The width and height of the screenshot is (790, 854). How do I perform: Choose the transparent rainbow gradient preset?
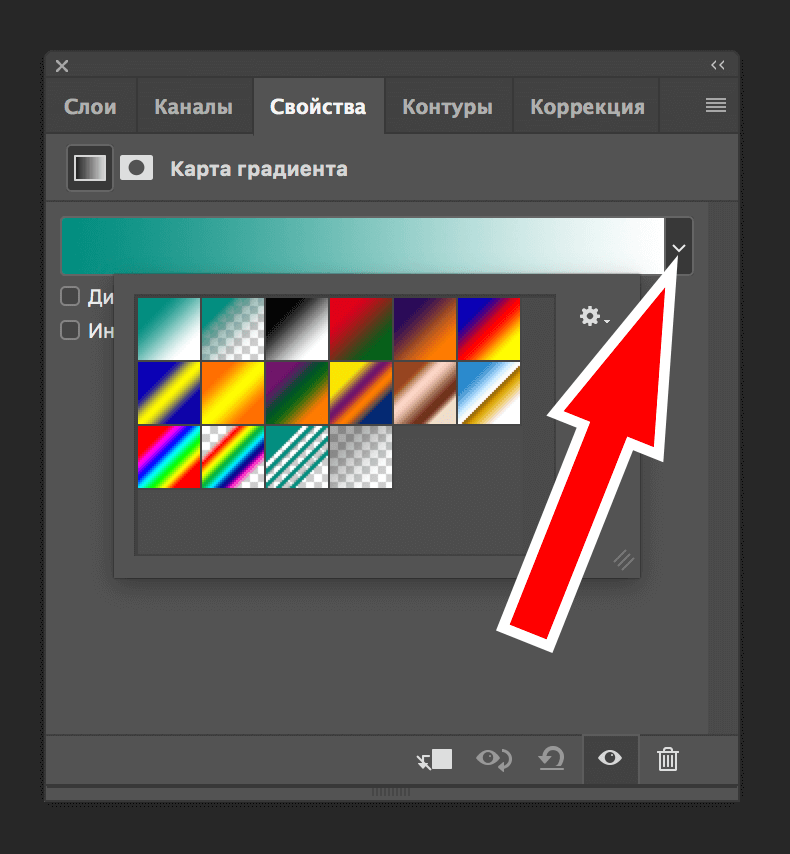[x=233, y=457]
